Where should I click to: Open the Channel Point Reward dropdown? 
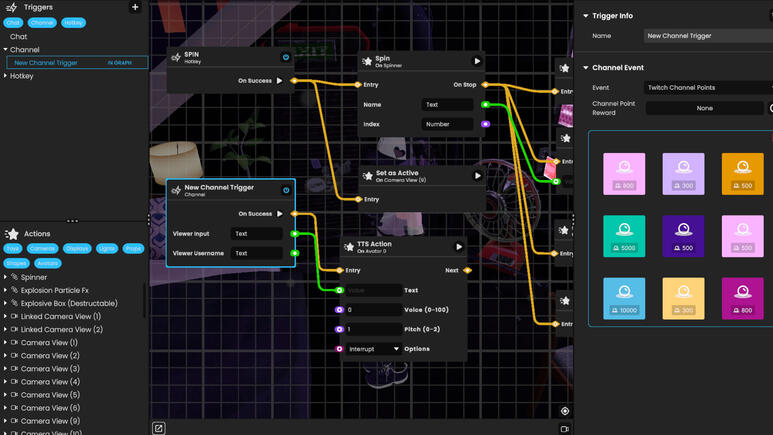(x=704, y=108)
